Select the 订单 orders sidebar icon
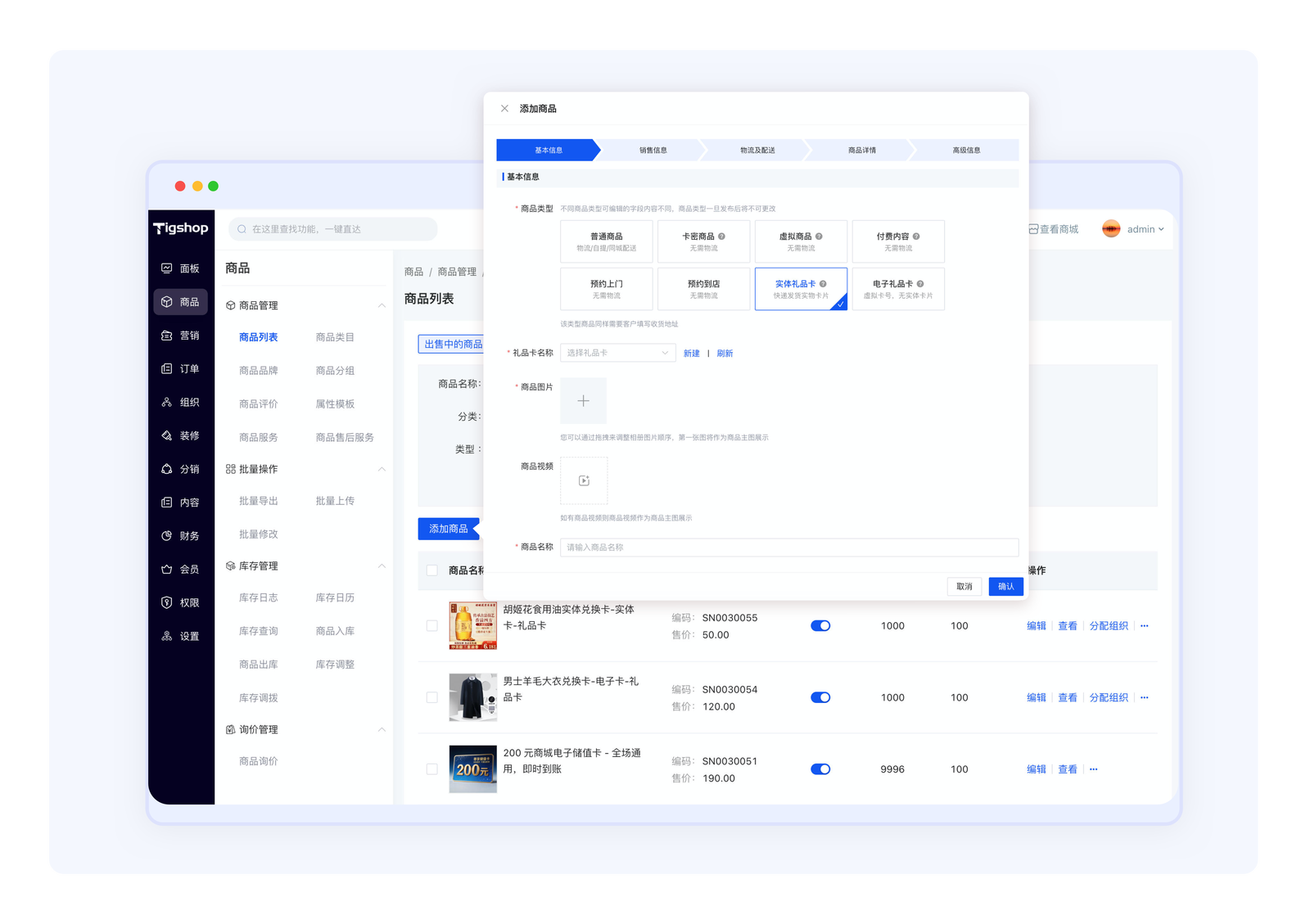 [167, 369]
